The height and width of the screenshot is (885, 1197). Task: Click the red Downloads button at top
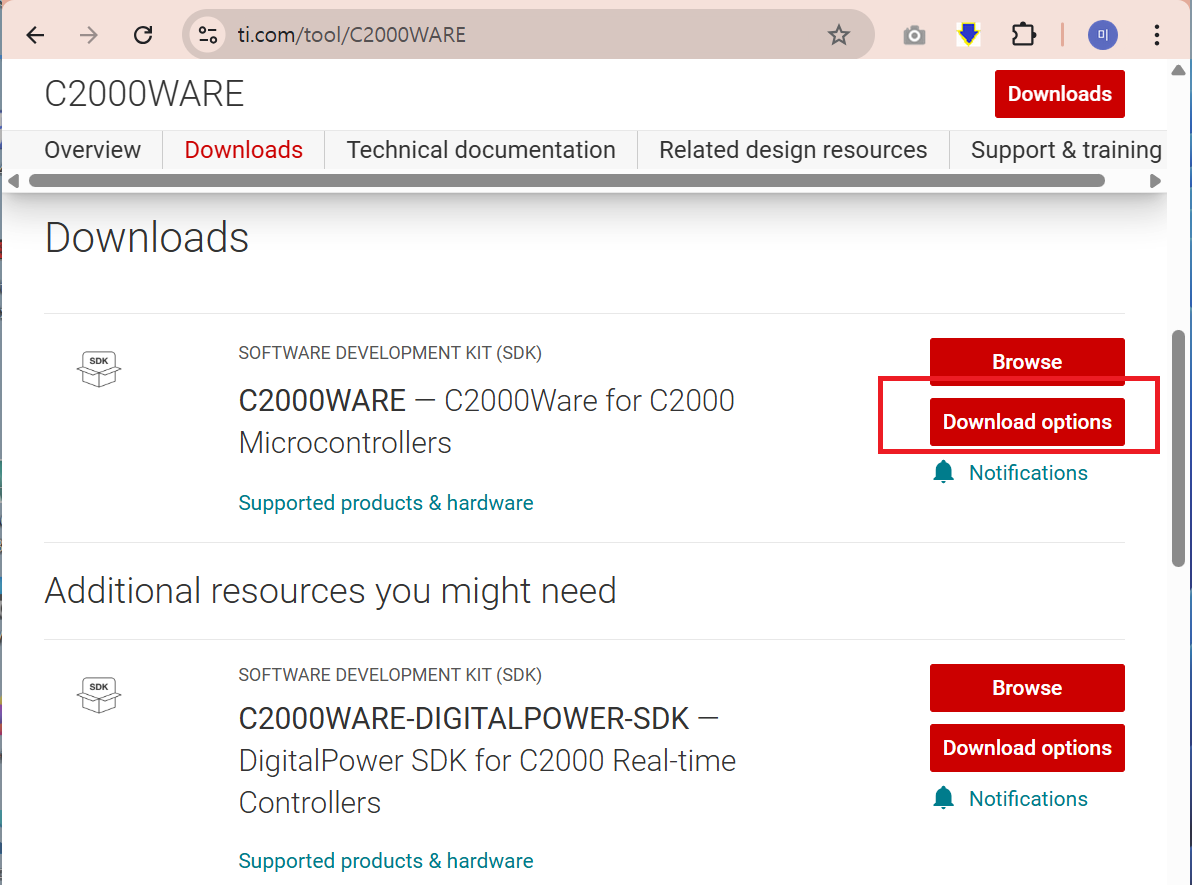(x=1060, y=94)
